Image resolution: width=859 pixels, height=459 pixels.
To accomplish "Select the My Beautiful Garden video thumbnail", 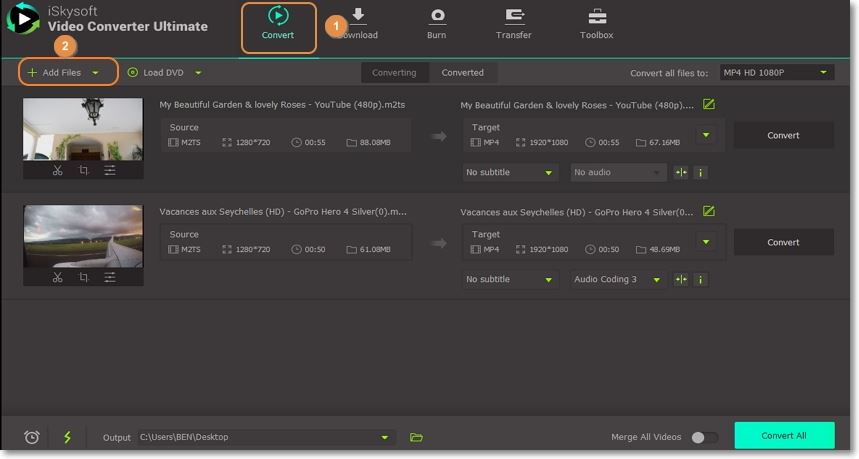I will click(x=83, y=129).
